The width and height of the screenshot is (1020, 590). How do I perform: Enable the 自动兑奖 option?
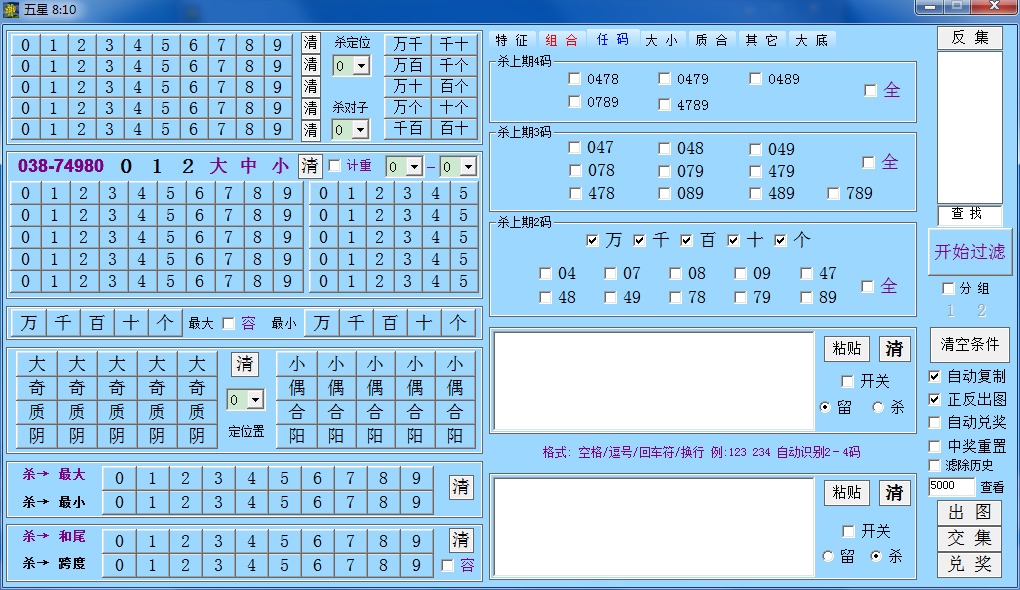[x=934, y=423]
